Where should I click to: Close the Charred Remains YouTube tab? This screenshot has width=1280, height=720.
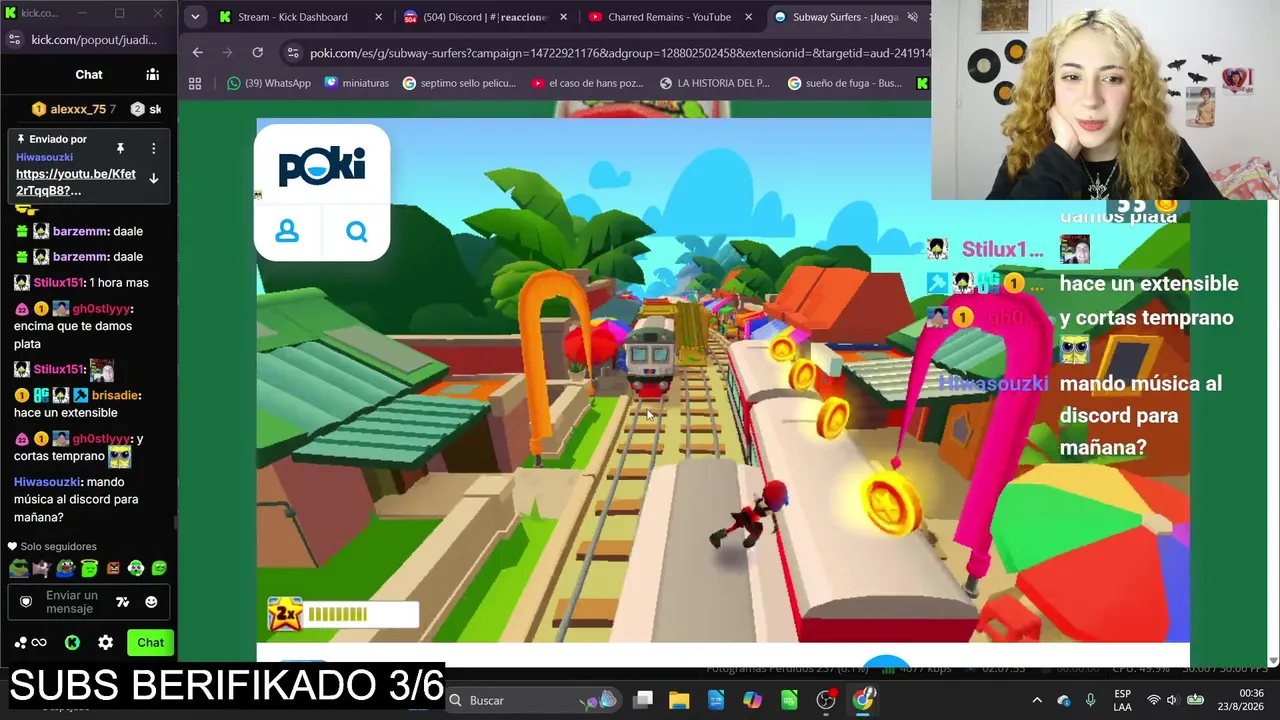748,17
